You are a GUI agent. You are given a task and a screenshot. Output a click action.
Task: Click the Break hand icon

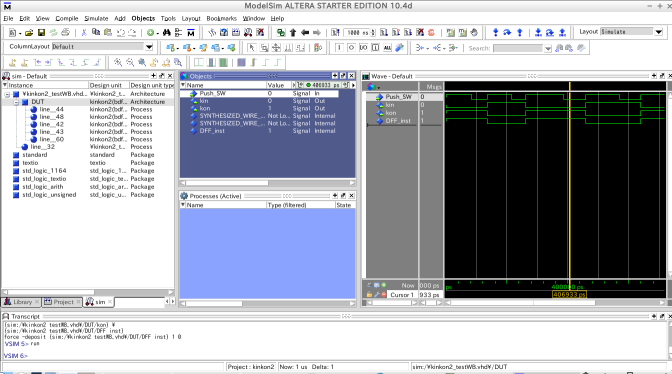coord(474,33)
